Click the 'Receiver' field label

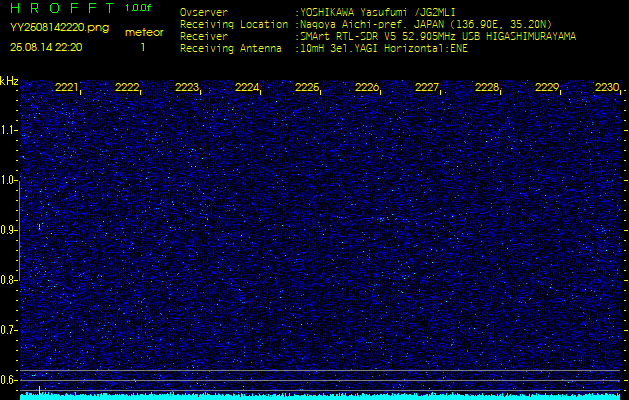[x=204, y=37]
